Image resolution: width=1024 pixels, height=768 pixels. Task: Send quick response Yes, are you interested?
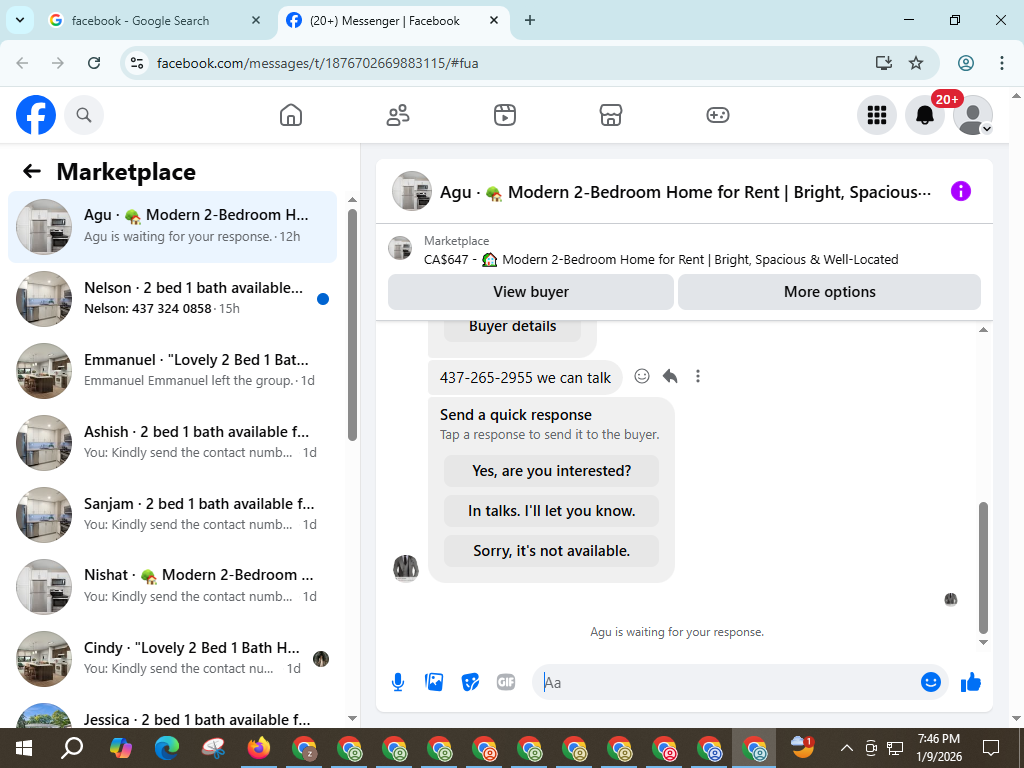click(x=551, y=471)
